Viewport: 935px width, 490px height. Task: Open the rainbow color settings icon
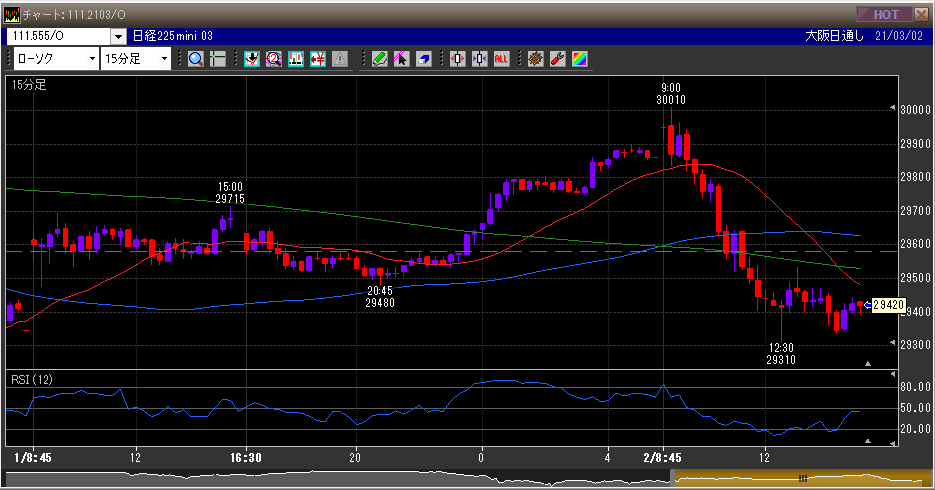[x=580, y=58]
